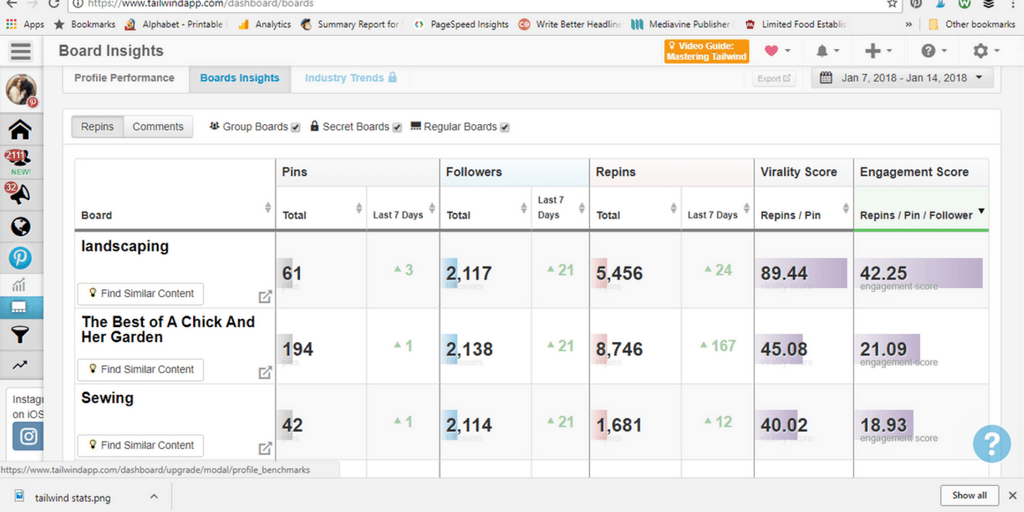Screen dimensions: 1024x512
Task: Click landscaping engagement score 42.25 bar
Action: [919, 273]
